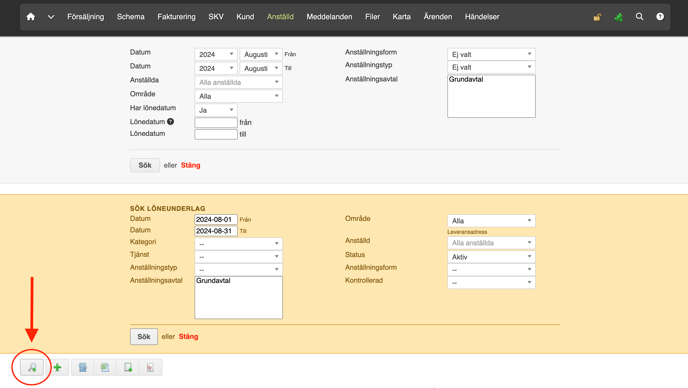This screenshot has width=688, height=388.
Task: Click Sök button in Sök löneunderlag panel
Action: [x=144, y=337]
